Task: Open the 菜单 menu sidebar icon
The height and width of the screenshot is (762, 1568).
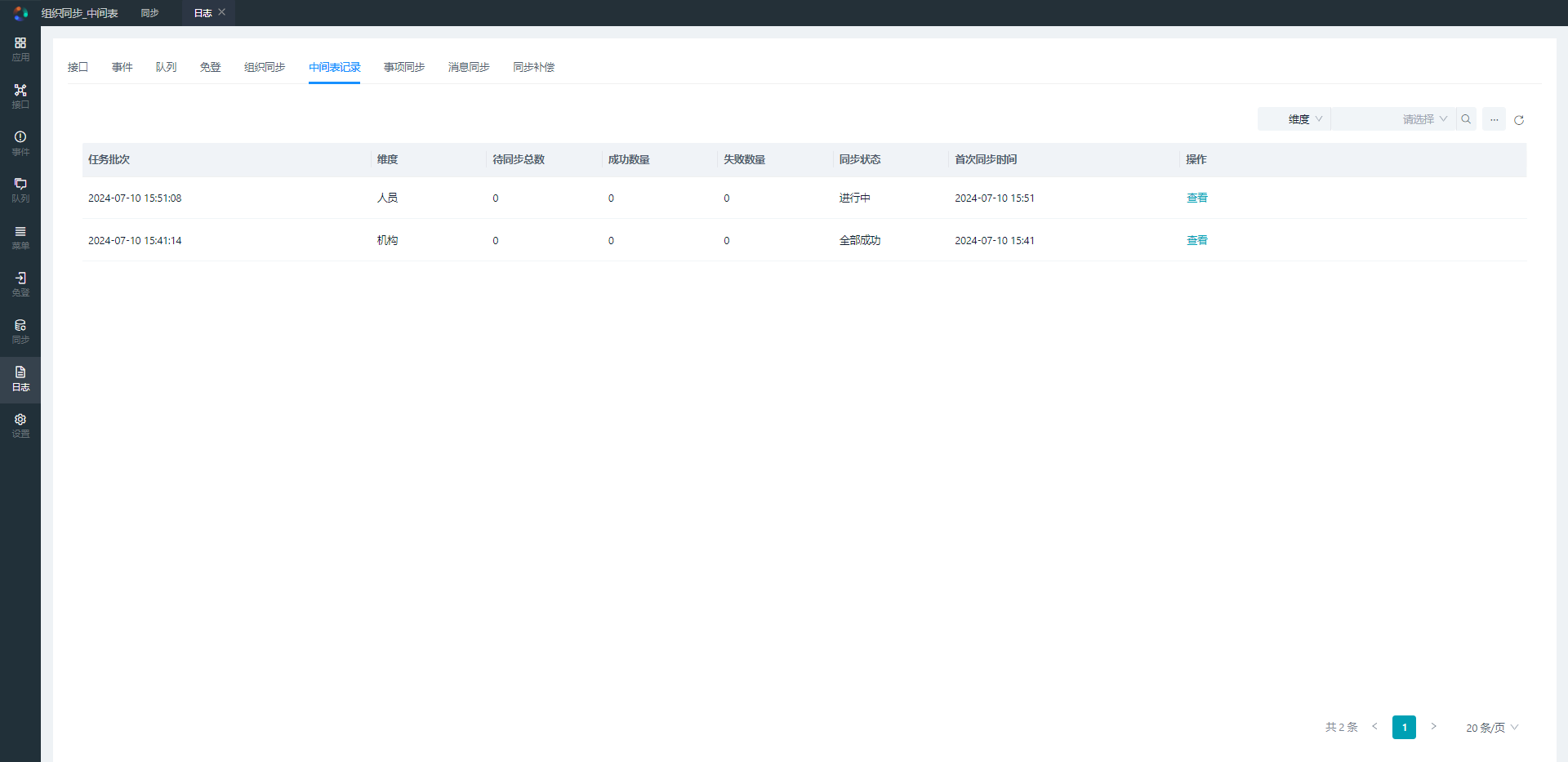Action: (20, 237)
